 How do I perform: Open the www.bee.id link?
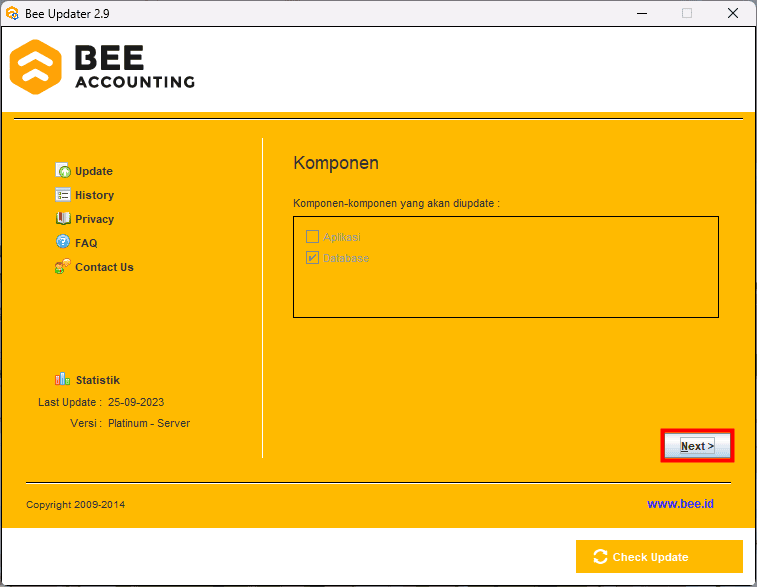coord(680,503)
